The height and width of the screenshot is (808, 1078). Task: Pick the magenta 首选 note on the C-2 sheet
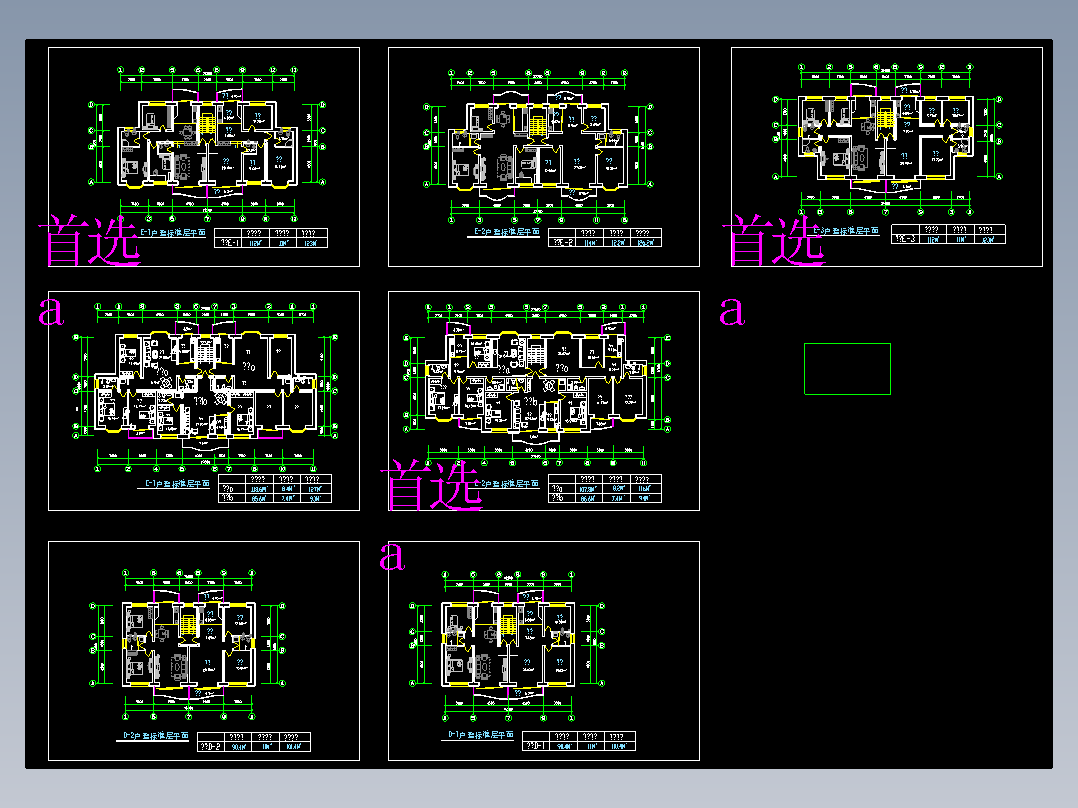[x=432, y=485]
